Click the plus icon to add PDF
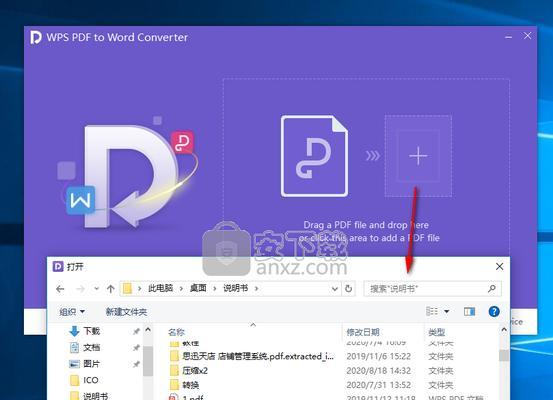Viewport: 553px width, 400px height. click(x=418, y=156)
